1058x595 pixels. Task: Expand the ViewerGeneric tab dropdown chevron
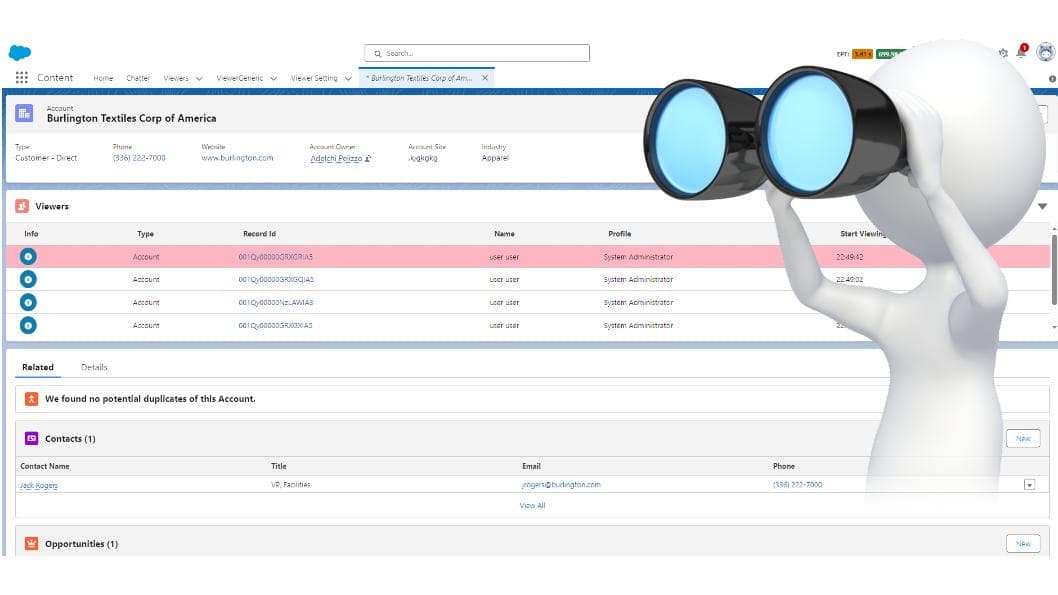273,78
